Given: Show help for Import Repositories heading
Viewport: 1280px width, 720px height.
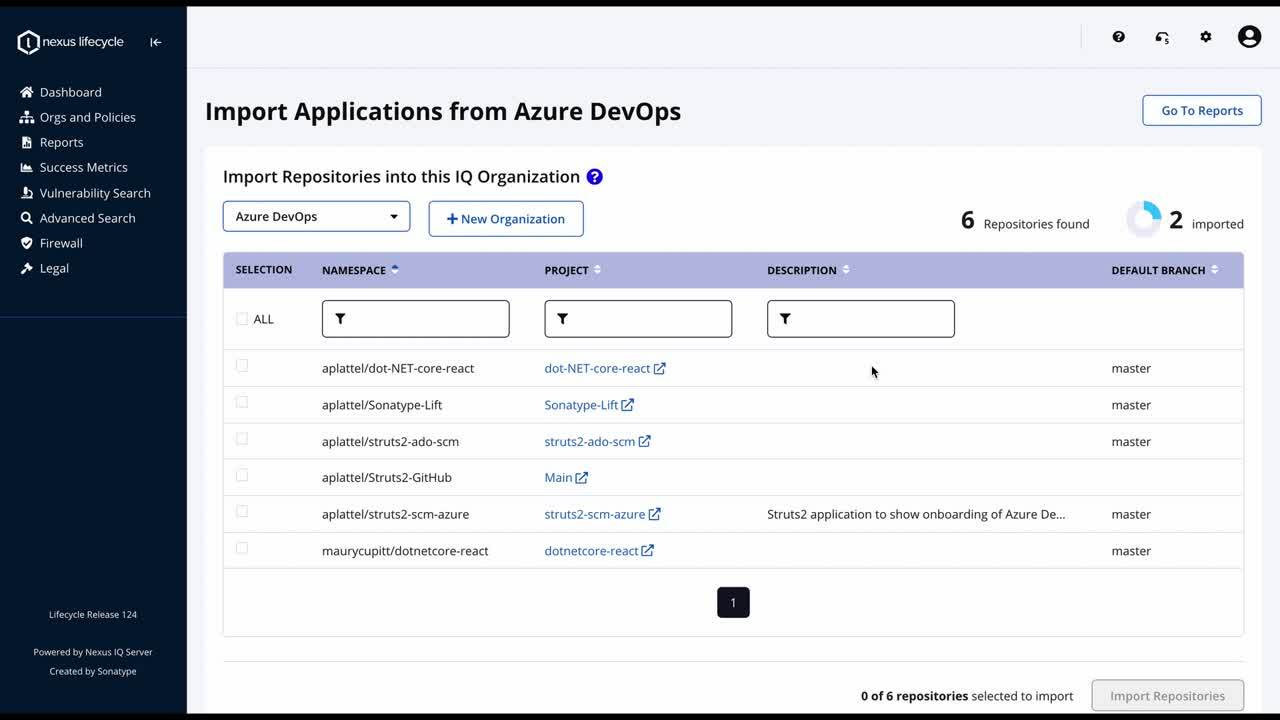Looking at the screenshot, I should click(594, 177).
